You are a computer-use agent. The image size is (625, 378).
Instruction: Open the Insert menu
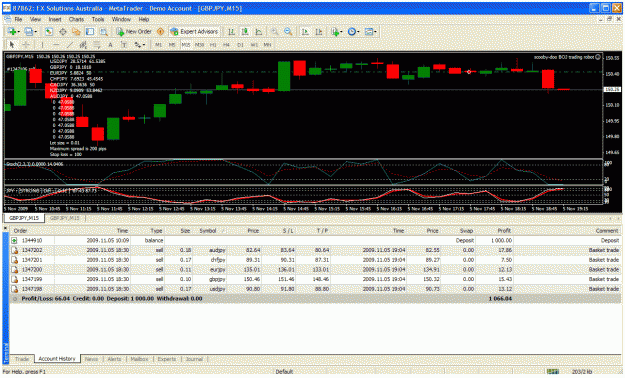click(55, 19)
